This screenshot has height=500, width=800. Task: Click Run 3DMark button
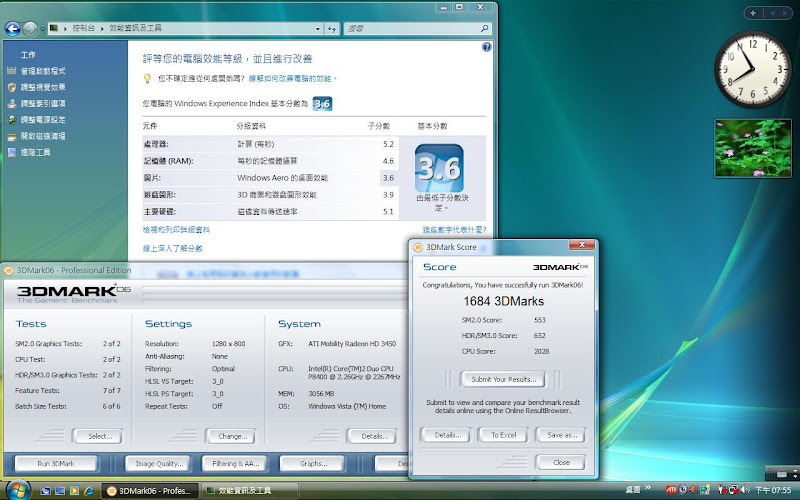[x=56, y=464]
